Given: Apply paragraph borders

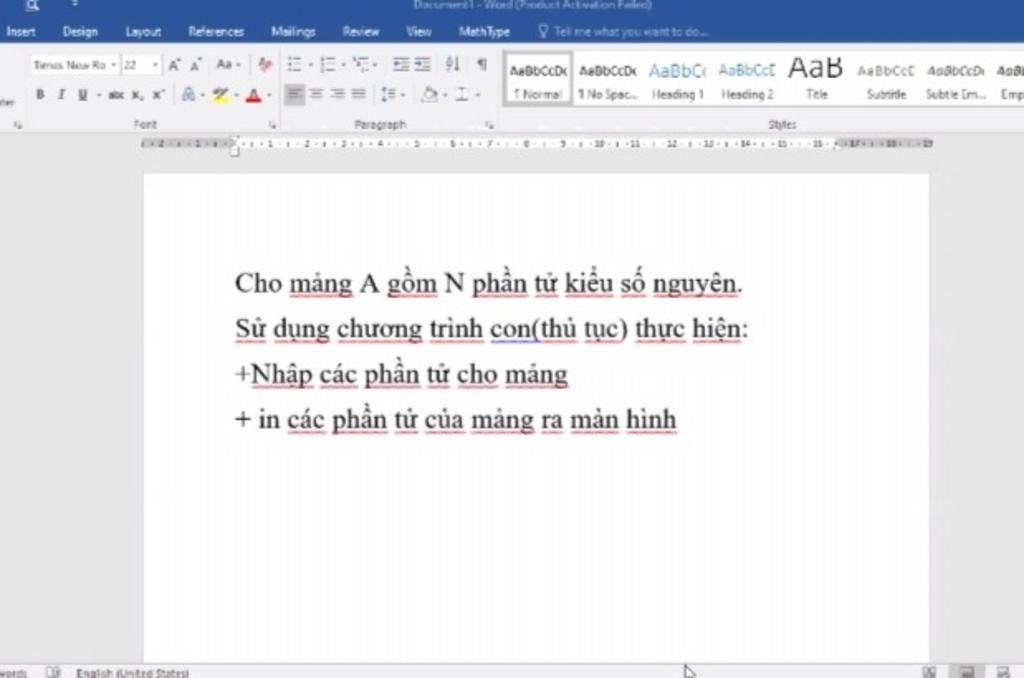Looking at the screenshot, I should (462, 95).
